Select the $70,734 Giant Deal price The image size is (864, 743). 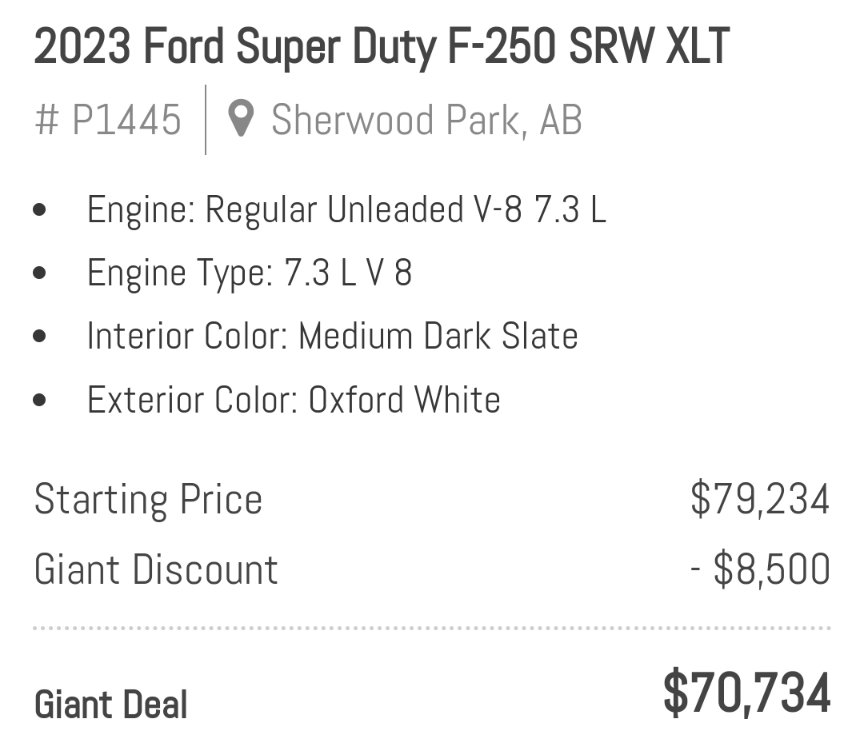pos(747,692)
